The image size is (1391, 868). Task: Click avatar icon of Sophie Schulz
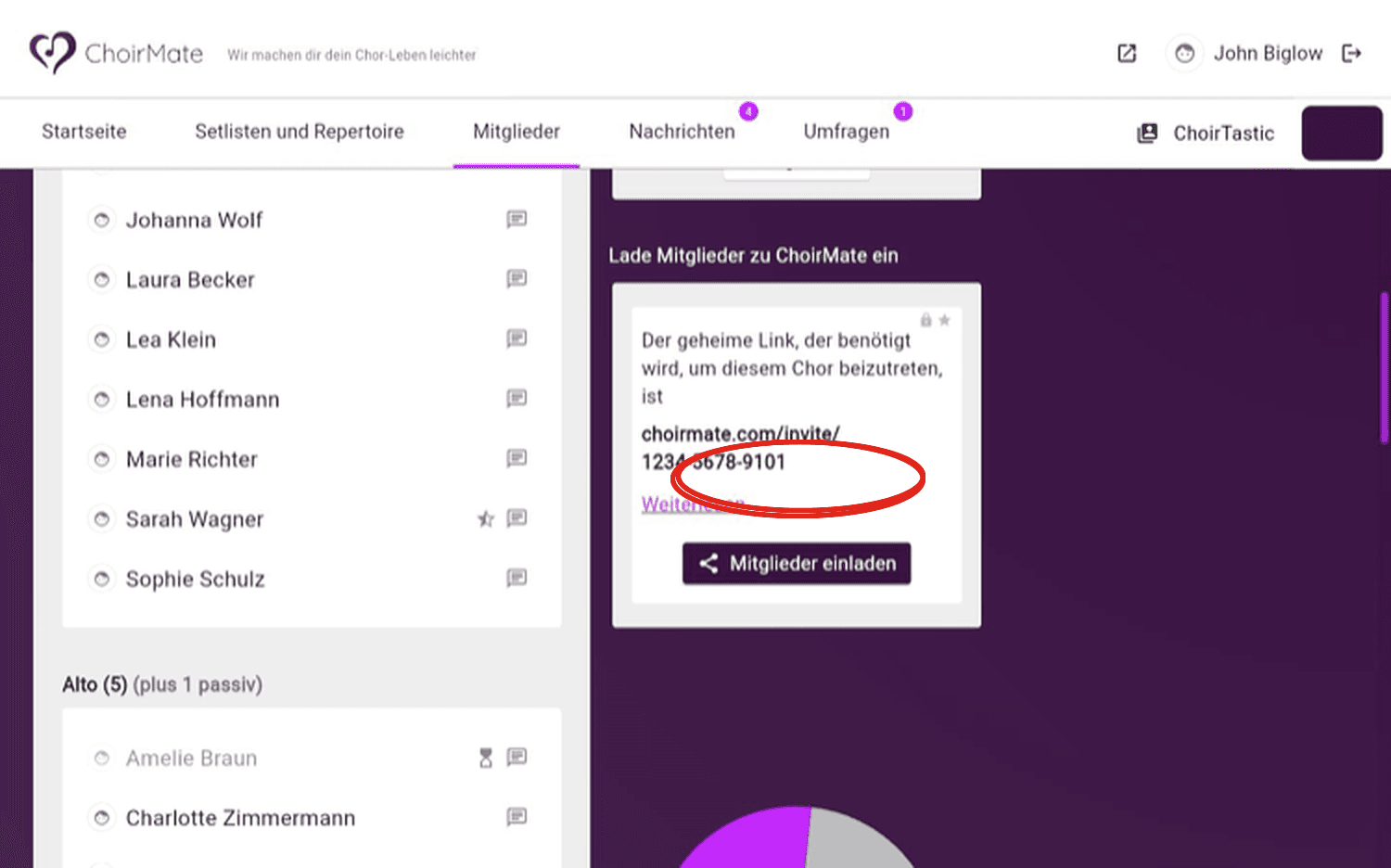[x=102, y=579]
